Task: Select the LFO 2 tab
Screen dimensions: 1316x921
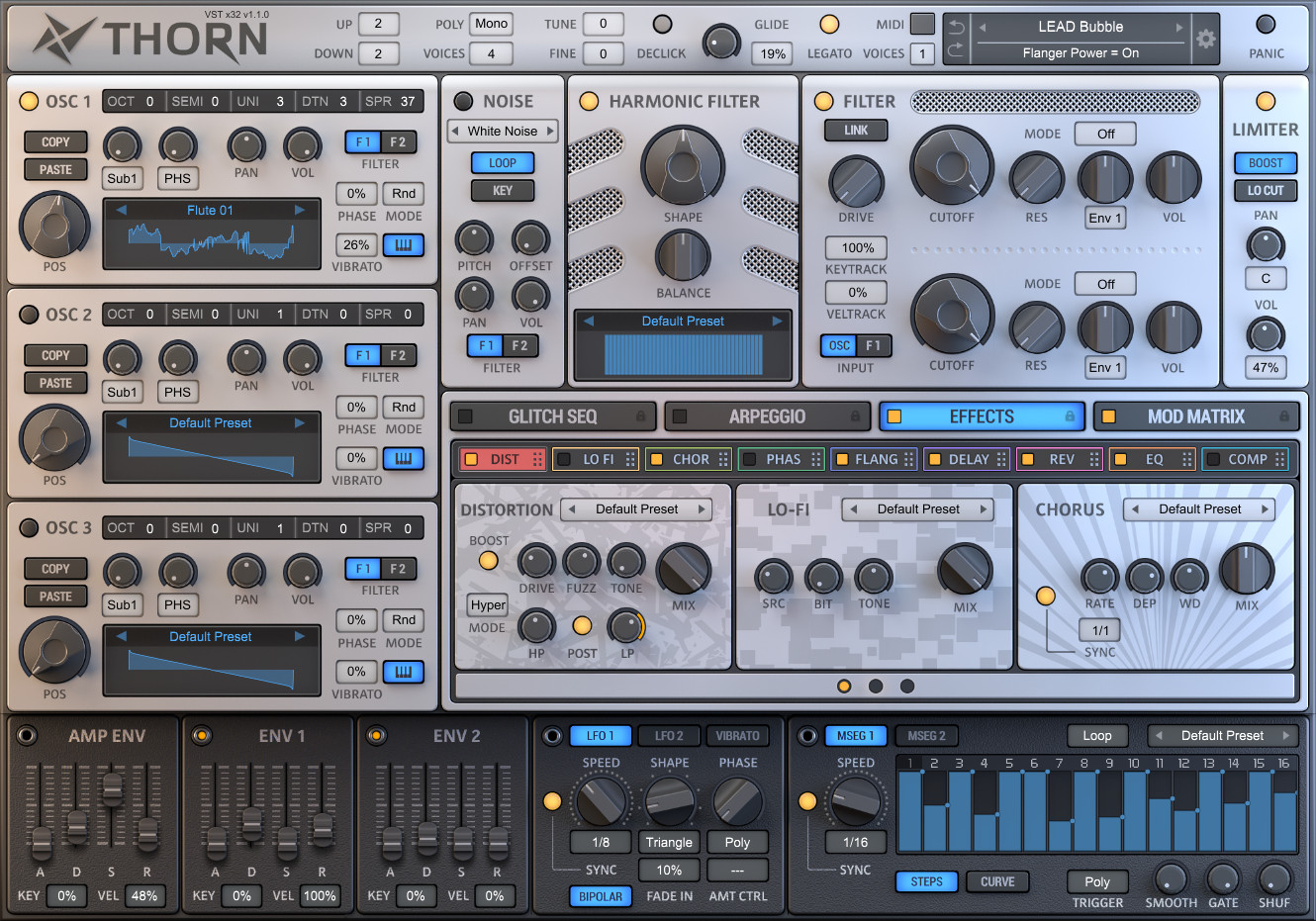Action: [x=669, y=736]
